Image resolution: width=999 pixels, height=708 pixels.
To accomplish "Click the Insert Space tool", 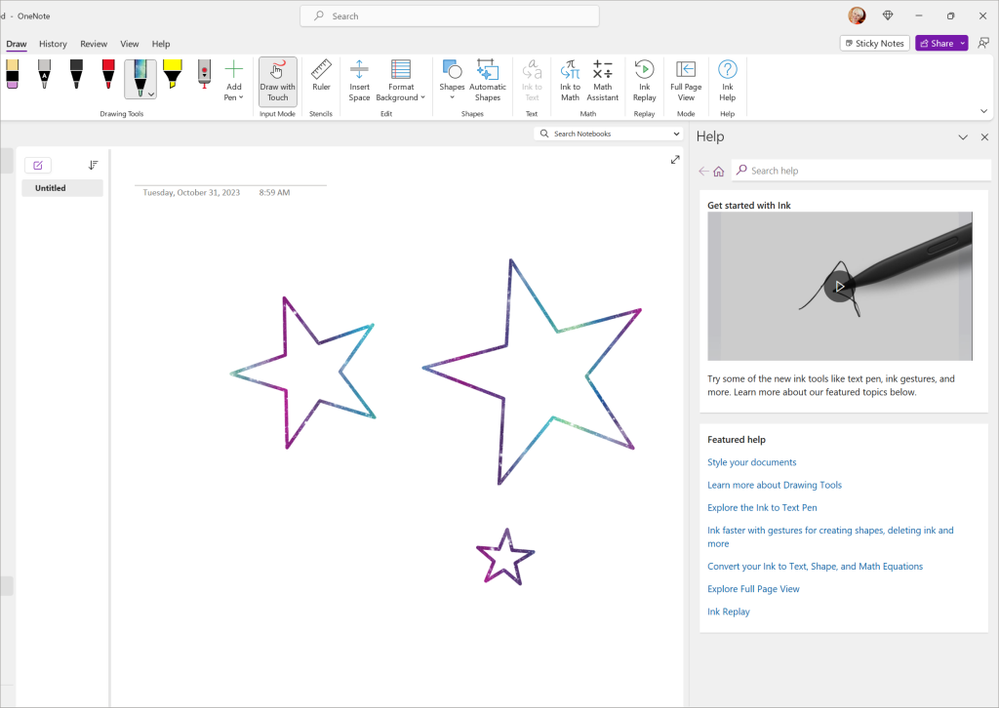I will point(359,80).
